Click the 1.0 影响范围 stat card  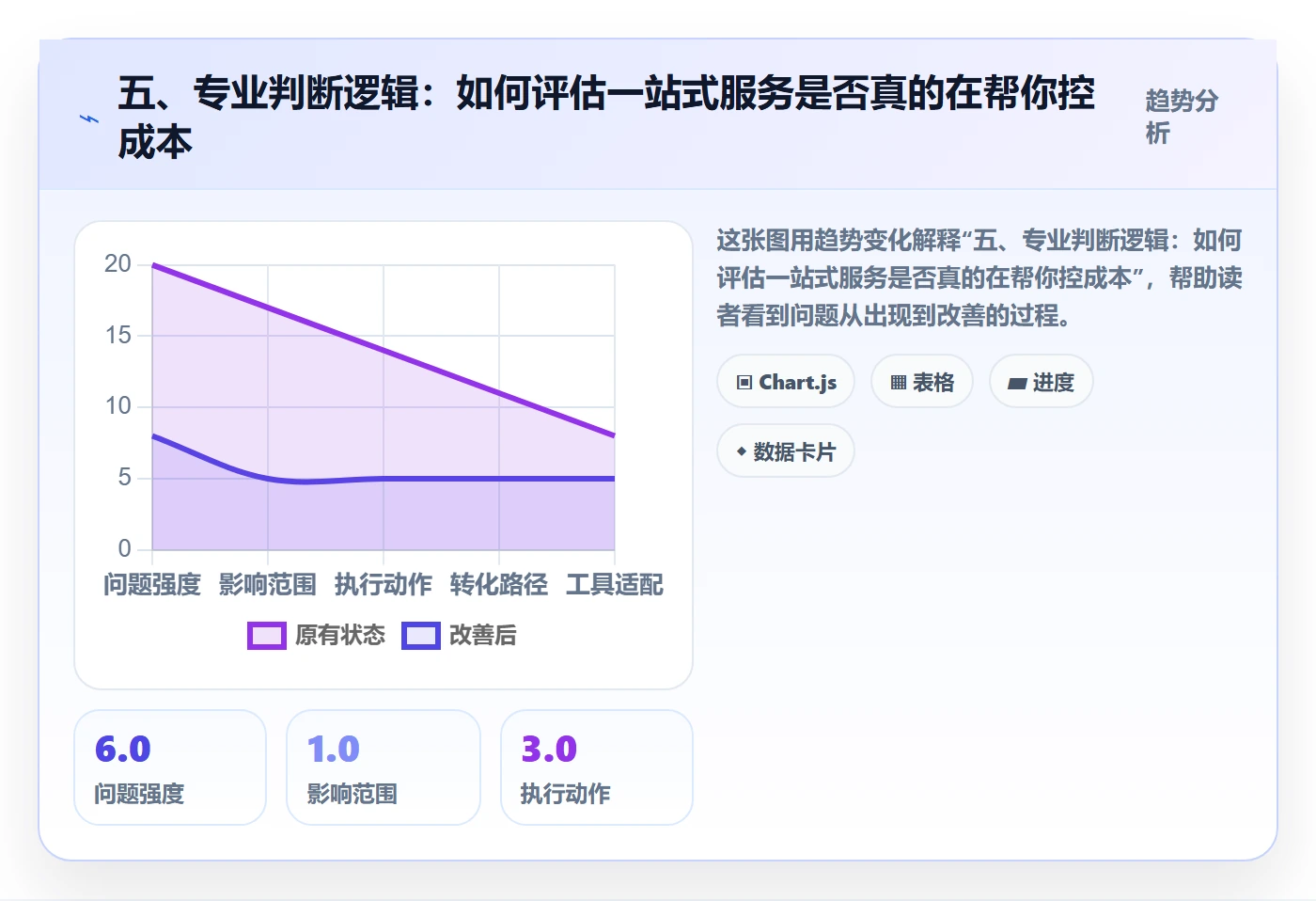pos(384,767)
